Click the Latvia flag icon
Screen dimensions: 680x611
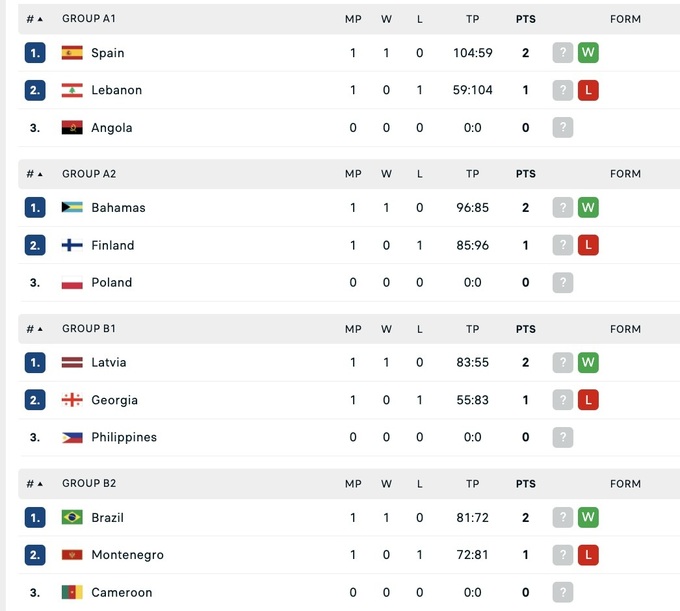click(72, 363)
